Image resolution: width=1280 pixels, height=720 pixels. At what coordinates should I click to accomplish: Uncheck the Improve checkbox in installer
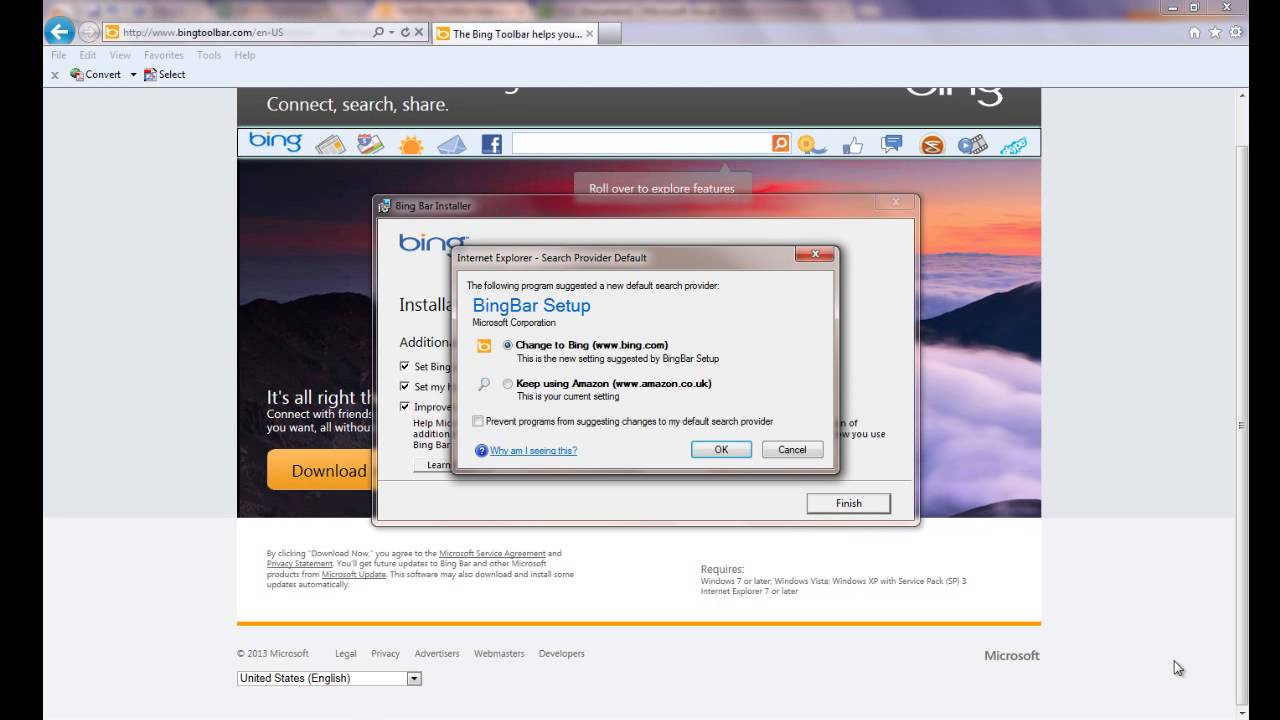[404, 406]
